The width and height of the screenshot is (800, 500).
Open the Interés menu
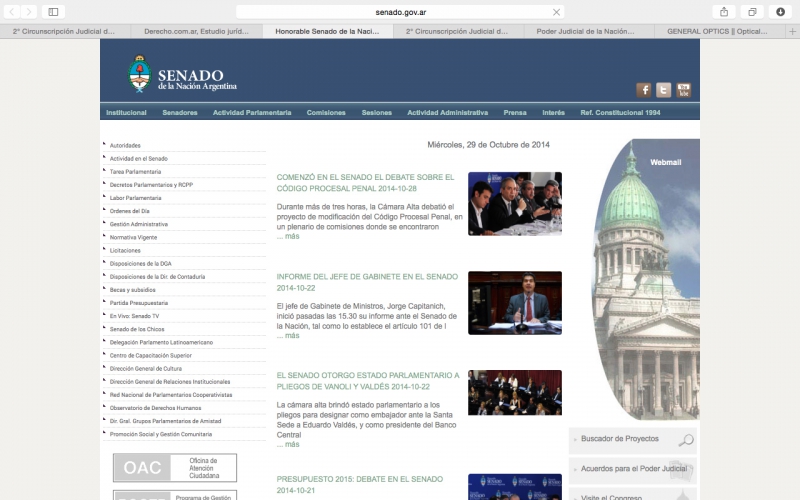[x=554, y=113]
